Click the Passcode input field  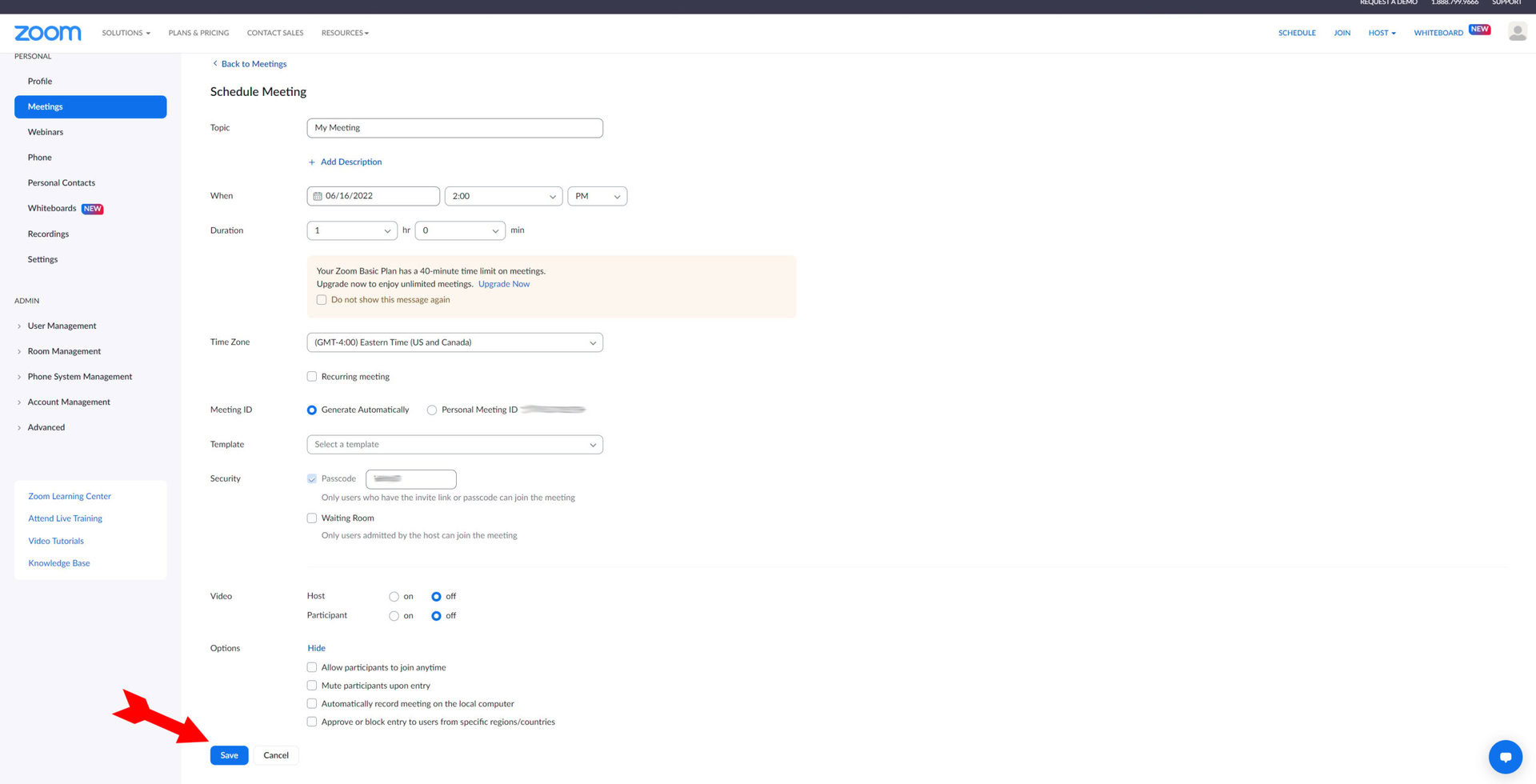[x=411, y=479]
